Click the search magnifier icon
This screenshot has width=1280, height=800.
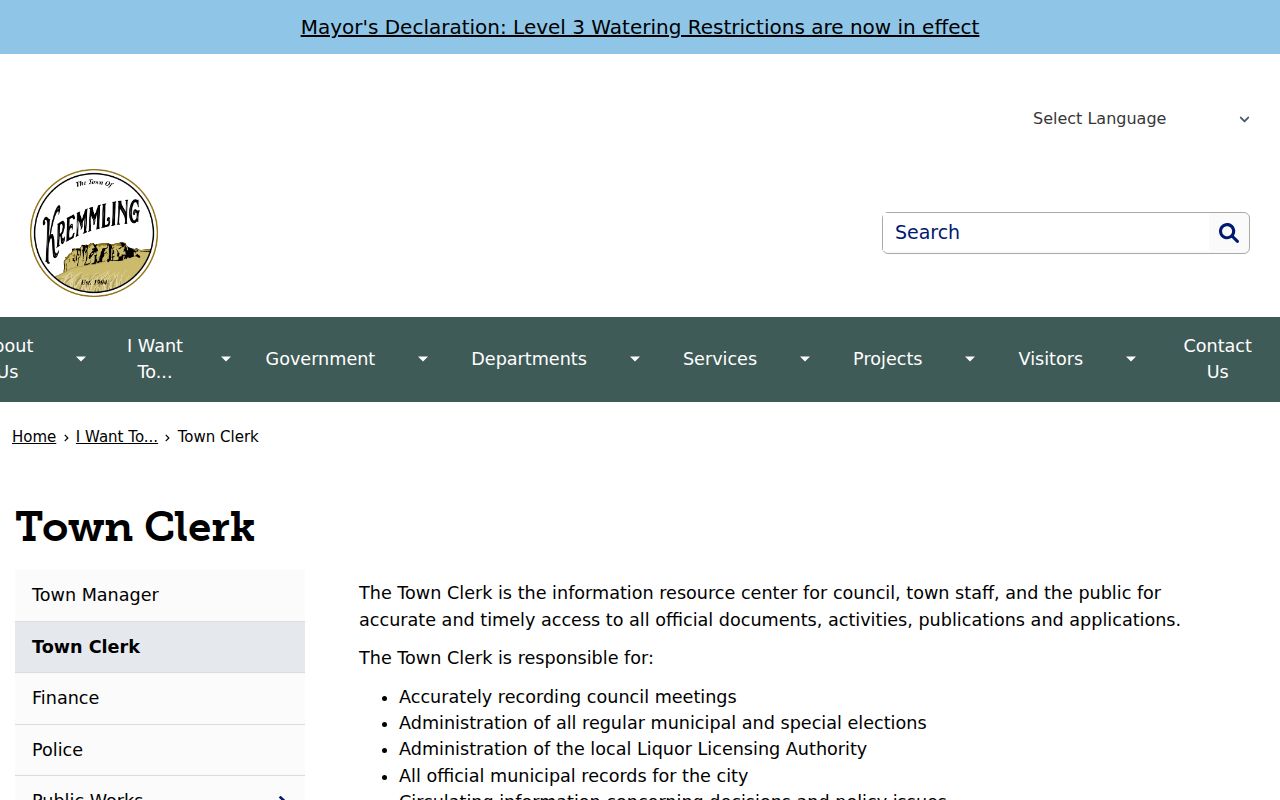(1229, 233)
